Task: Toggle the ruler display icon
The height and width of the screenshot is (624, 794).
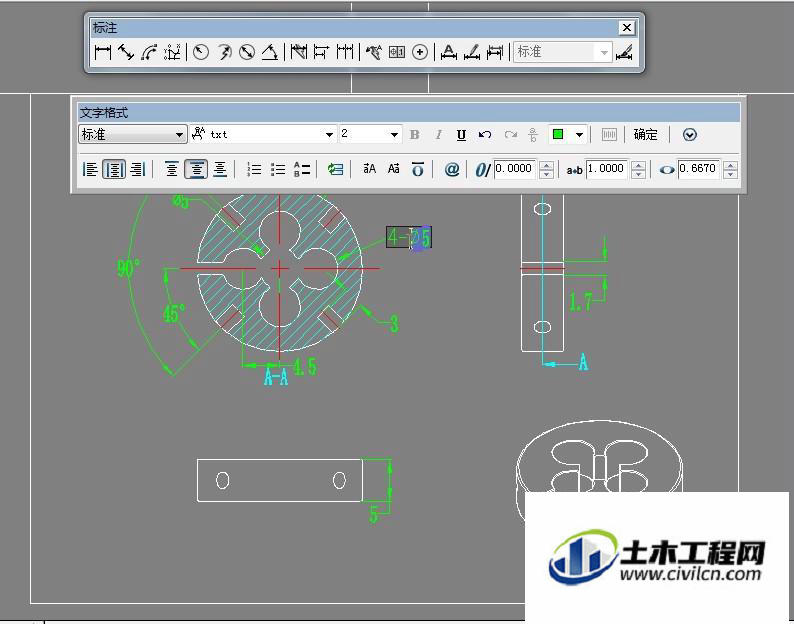Action: (x=609, y=135)
